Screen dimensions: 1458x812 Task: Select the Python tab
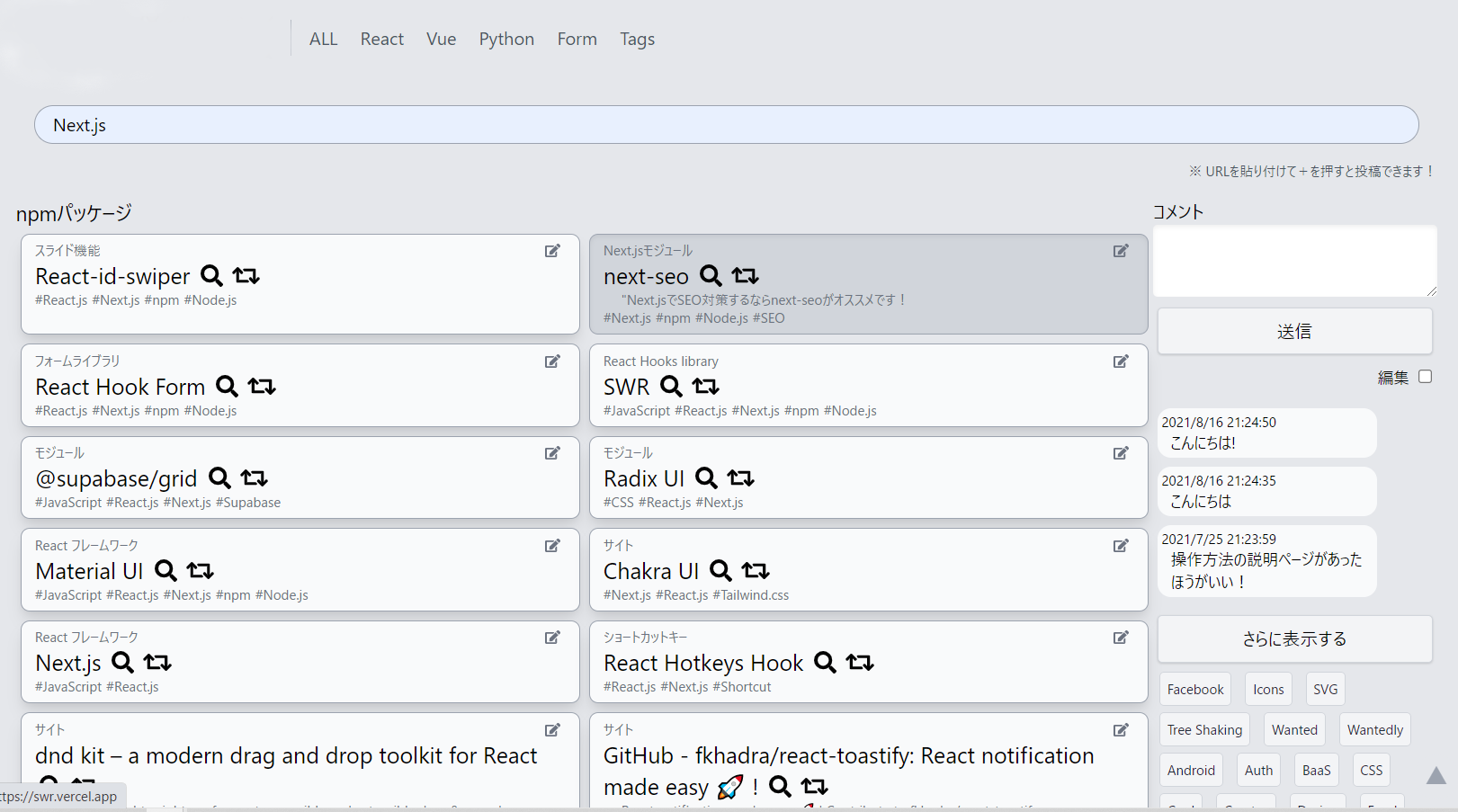[x=506, y=39]
